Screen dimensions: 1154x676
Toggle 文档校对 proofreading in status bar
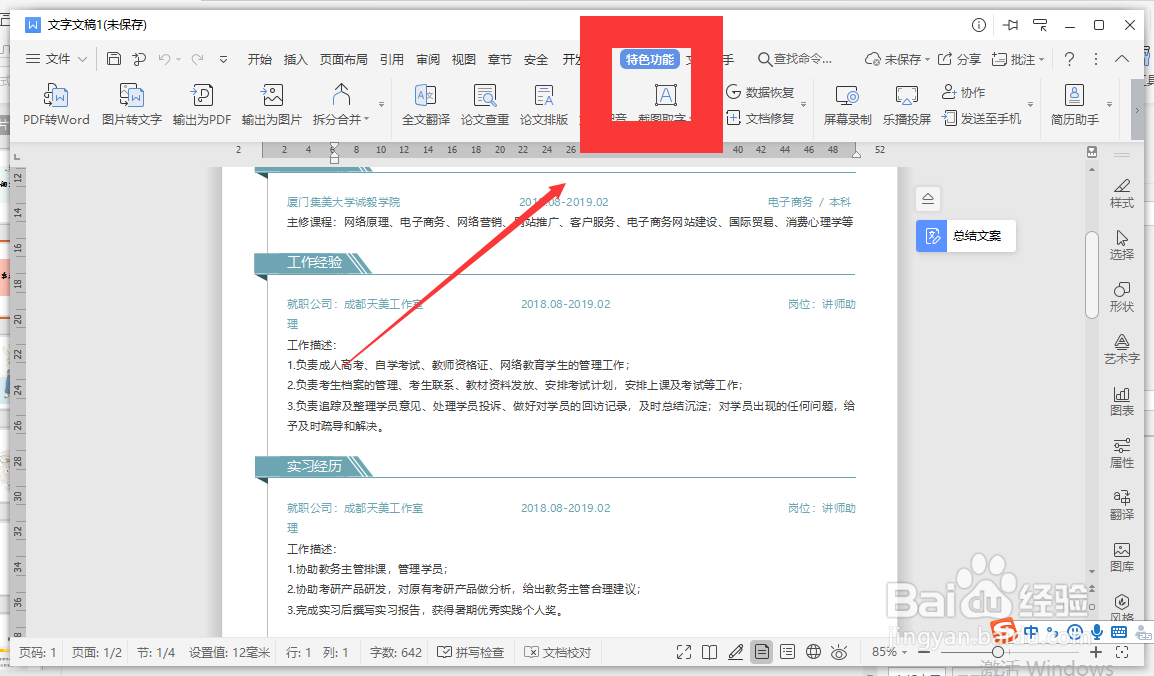point(558,652)
